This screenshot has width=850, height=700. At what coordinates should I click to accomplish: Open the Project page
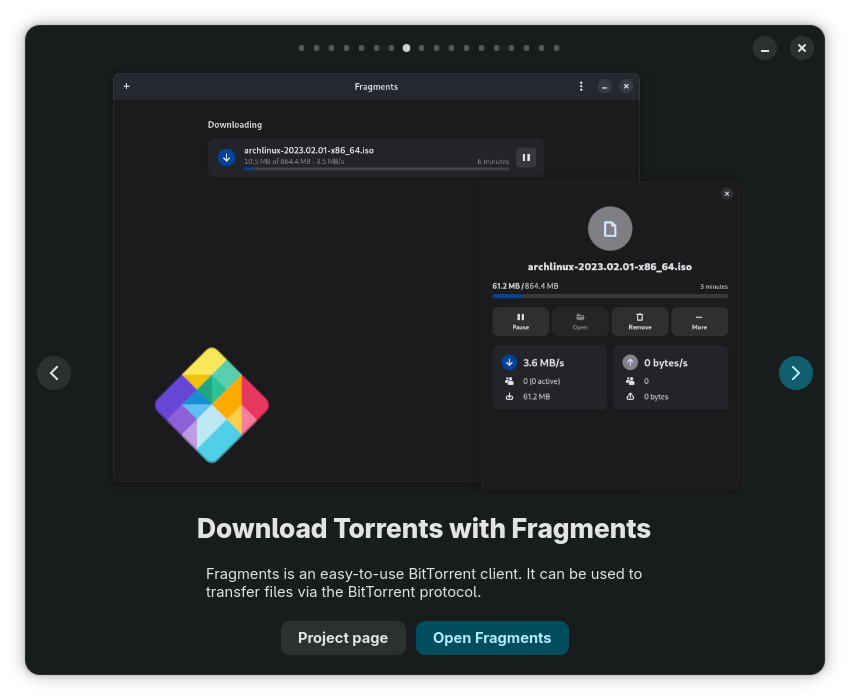tap(343, 638)
